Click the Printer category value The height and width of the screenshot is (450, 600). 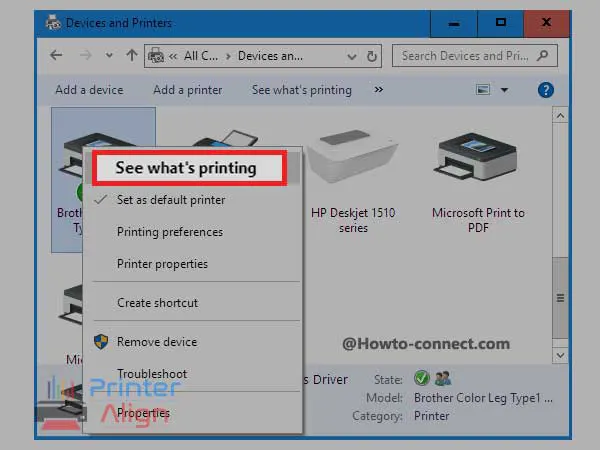click(x=432, y=416)
